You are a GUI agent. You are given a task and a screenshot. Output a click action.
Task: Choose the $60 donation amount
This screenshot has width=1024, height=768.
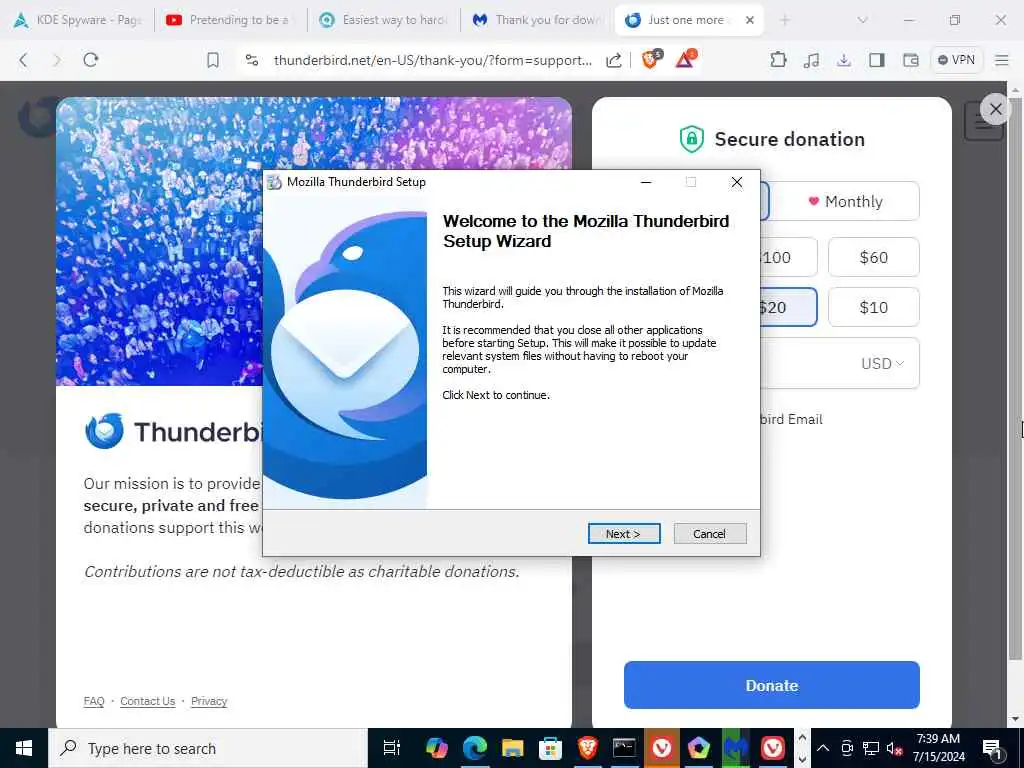pyautogui.click(x=873, y=257)
